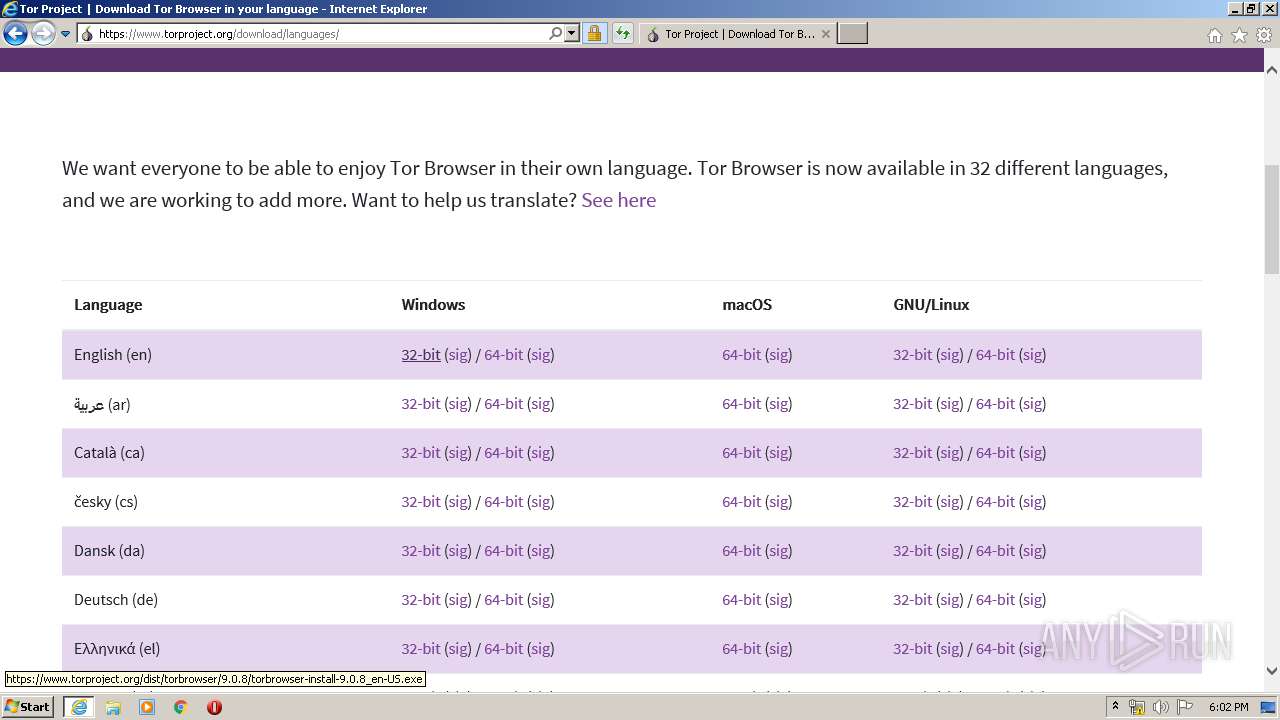Click the 6:02 PM taskbar clock

coord(1228,707)
